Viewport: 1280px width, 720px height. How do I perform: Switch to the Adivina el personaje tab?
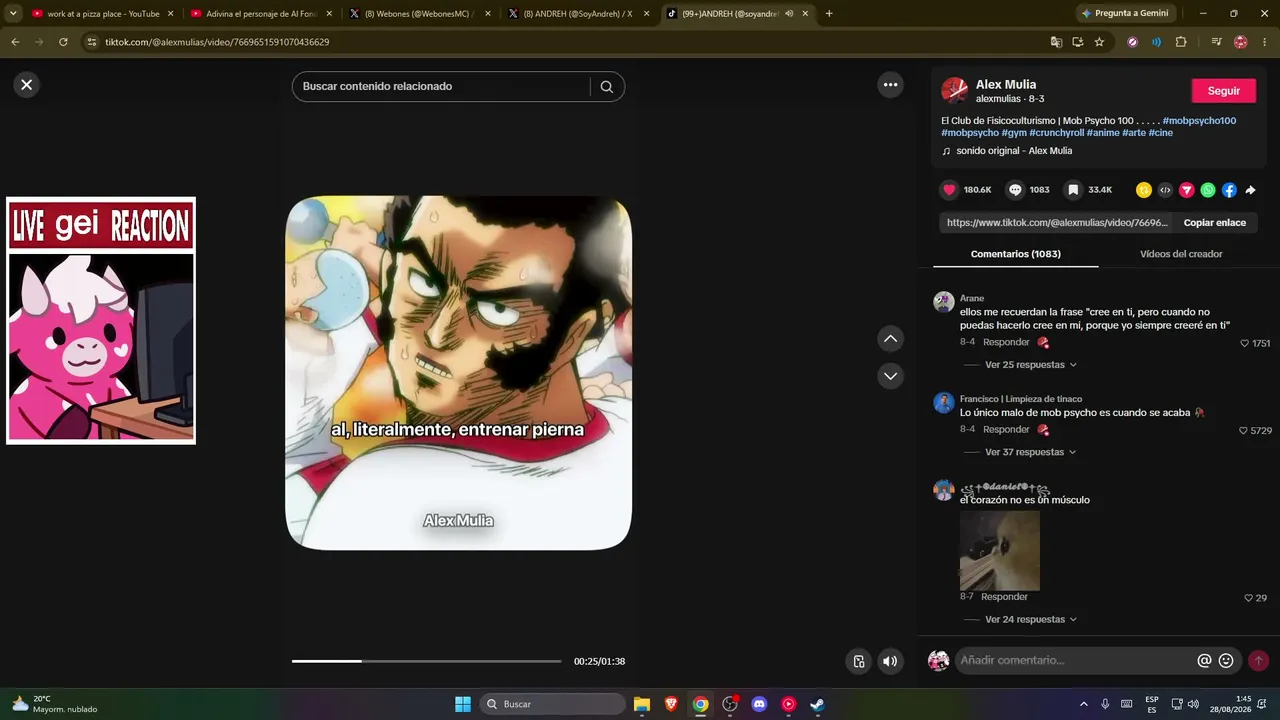click(x=261, y=14)
